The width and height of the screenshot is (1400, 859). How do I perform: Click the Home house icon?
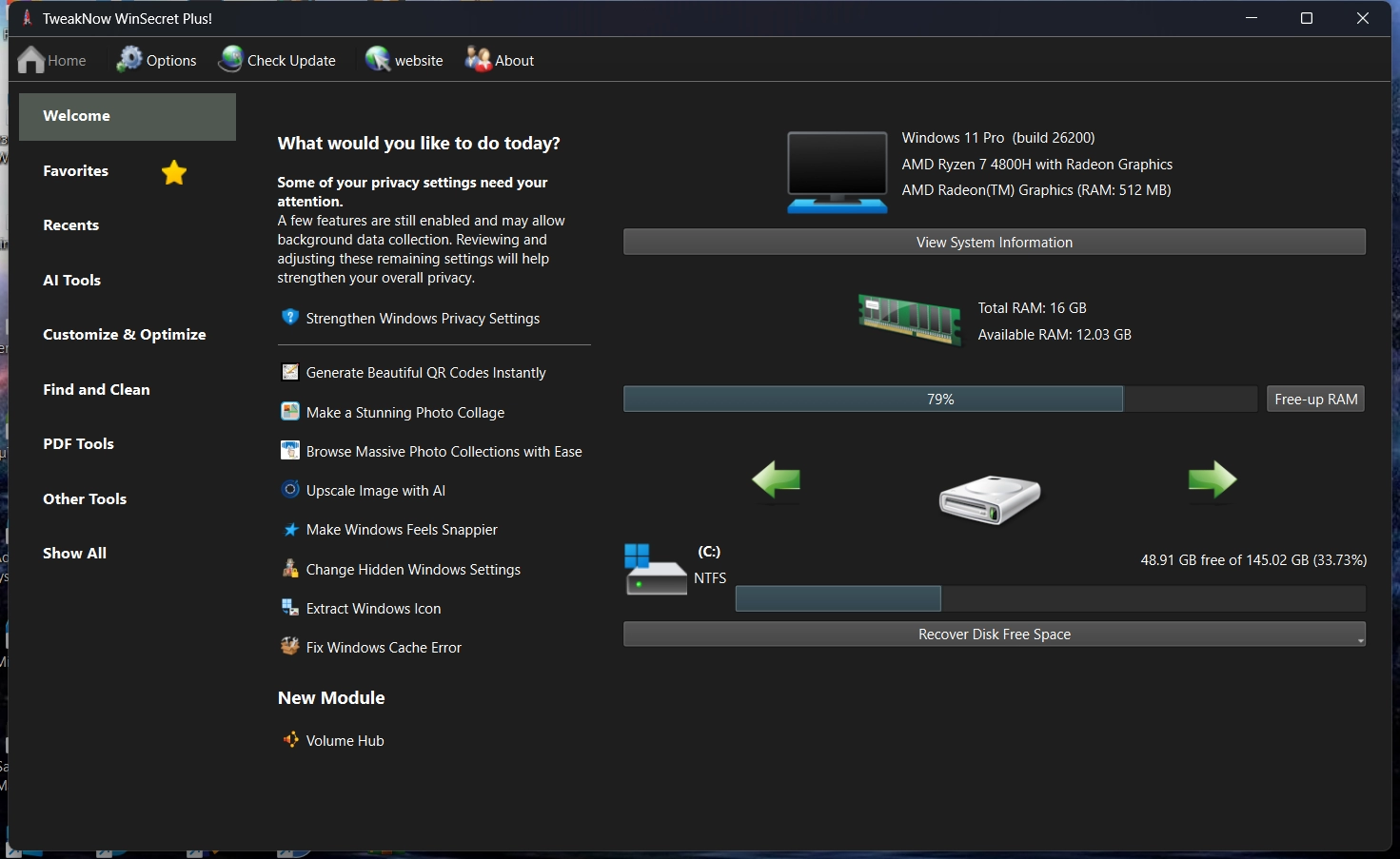tap(30, 60)
